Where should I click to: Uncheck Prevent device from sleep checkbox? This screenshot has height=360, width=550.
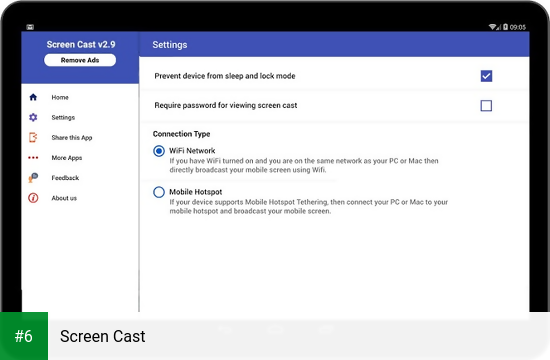[486, 76]
